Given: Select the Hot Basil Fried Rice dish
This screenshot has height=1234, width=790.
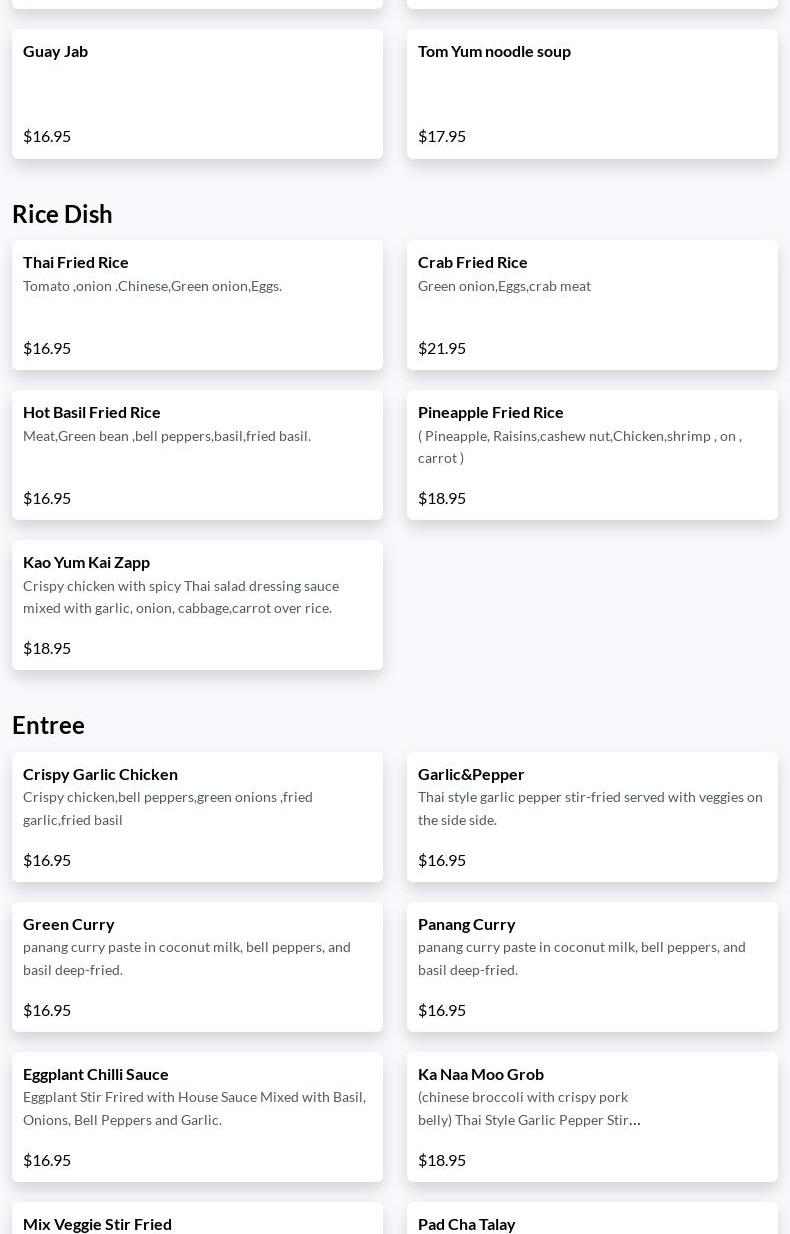Looking at the screenshot, I should (197, 455).
